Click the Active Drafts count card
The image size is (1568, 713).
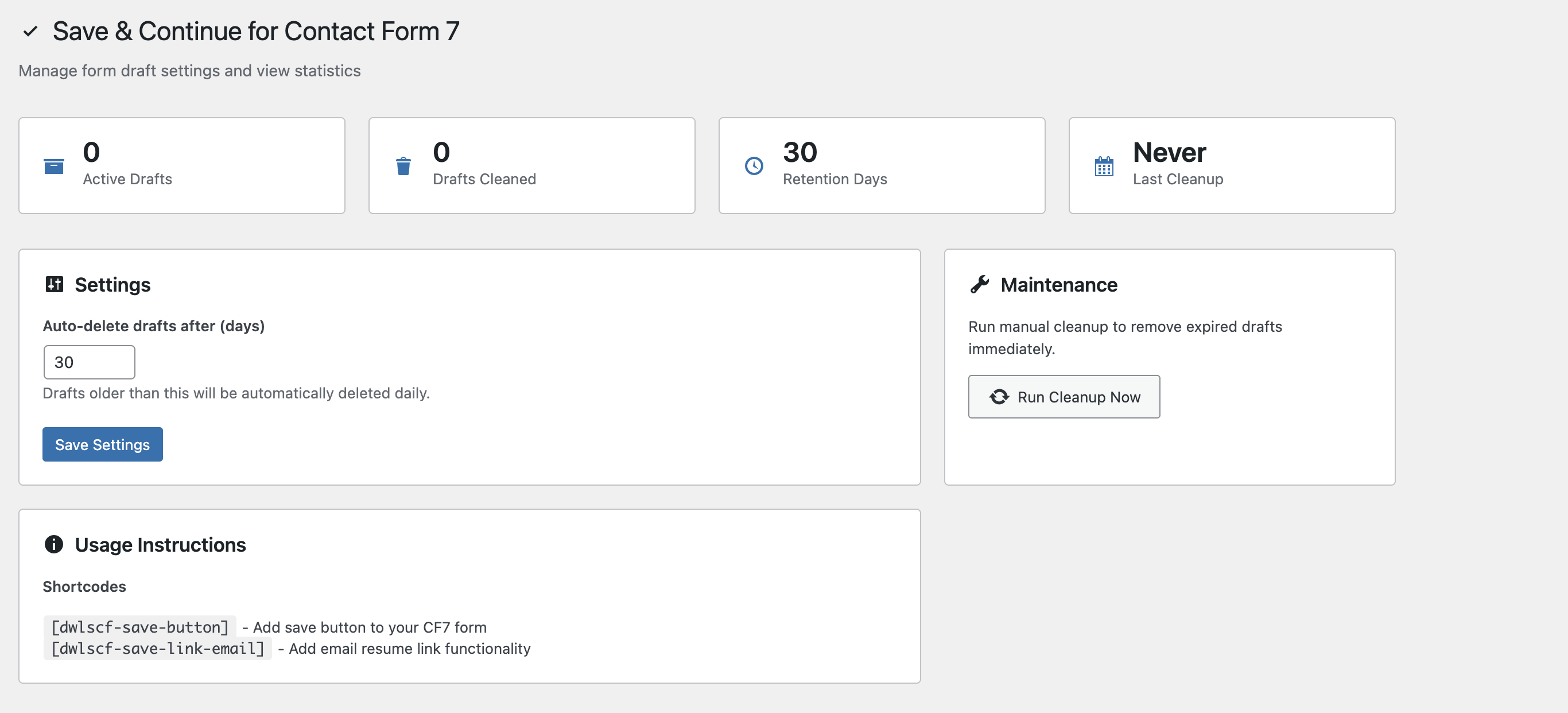tap(181, 165)
